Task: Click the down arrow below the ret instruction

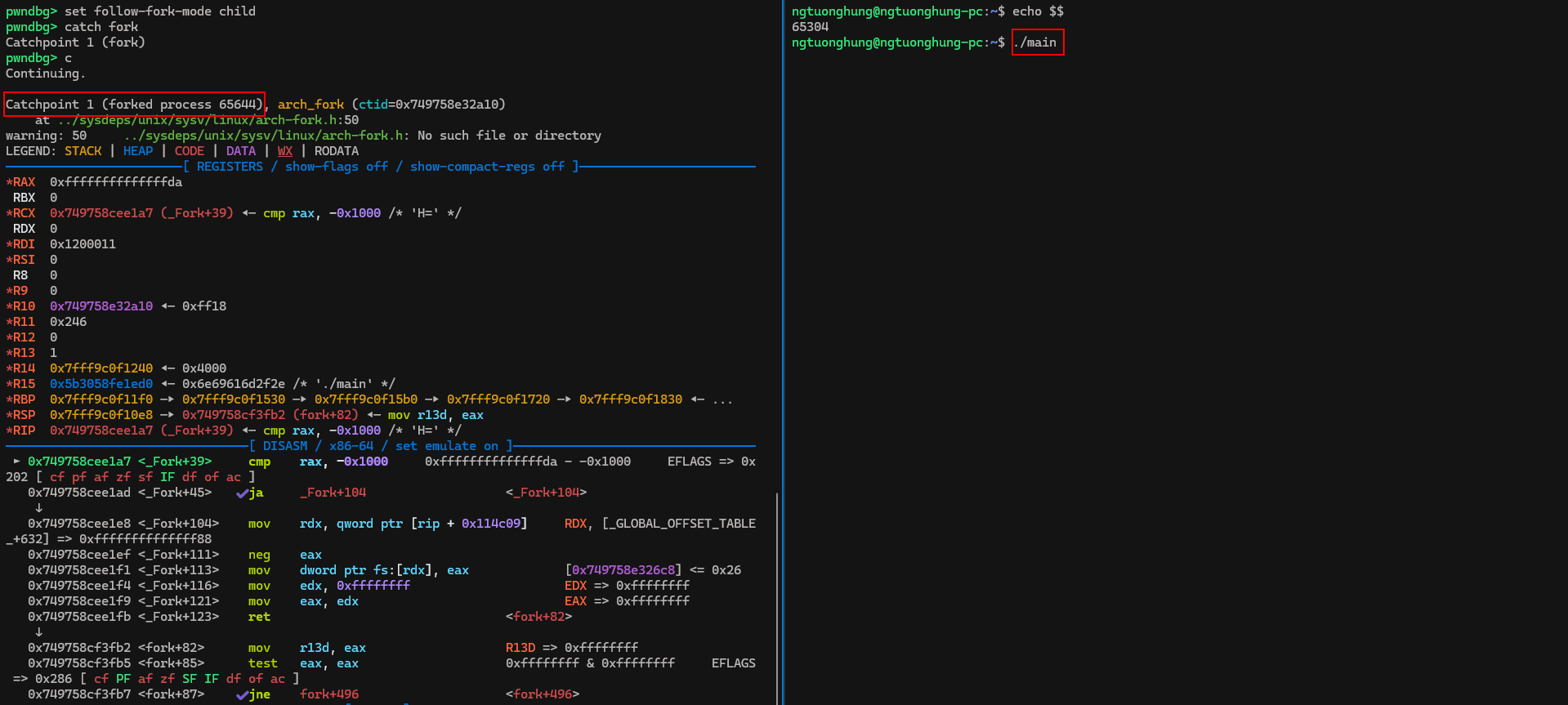Action: (38, 632)
